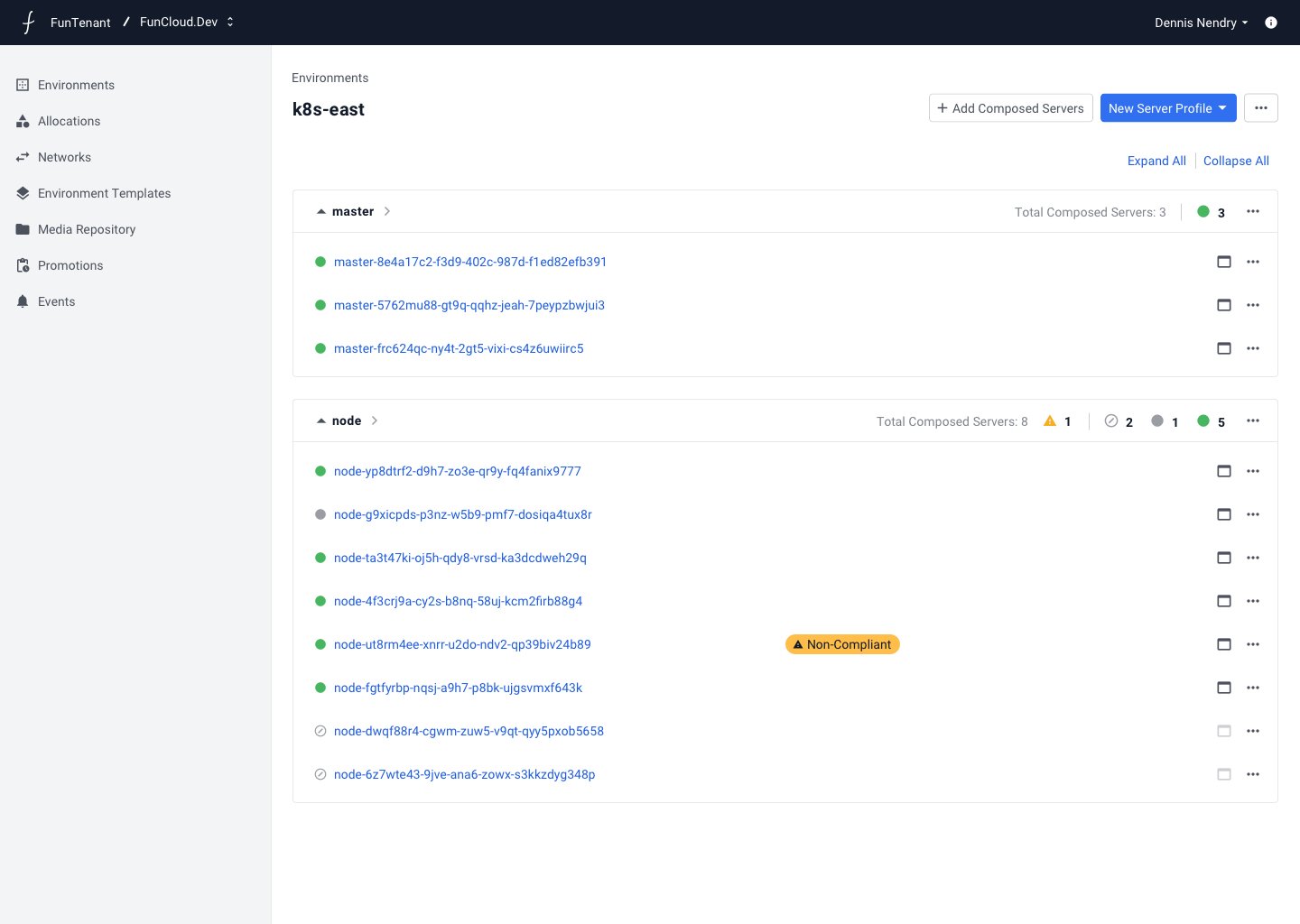Collapse the node server group
This screenshot has height=924, width=1300.
[x=320, y=420]
